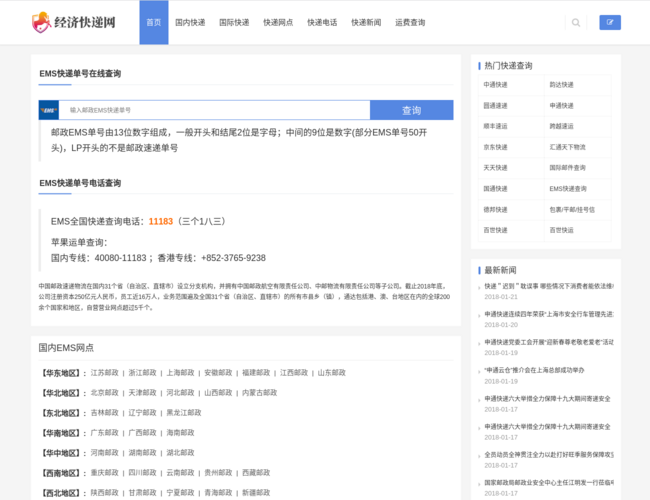Screen dimensions: 650x500
Task: Open the 国内快递 menu item
Action: pos(190,22)
